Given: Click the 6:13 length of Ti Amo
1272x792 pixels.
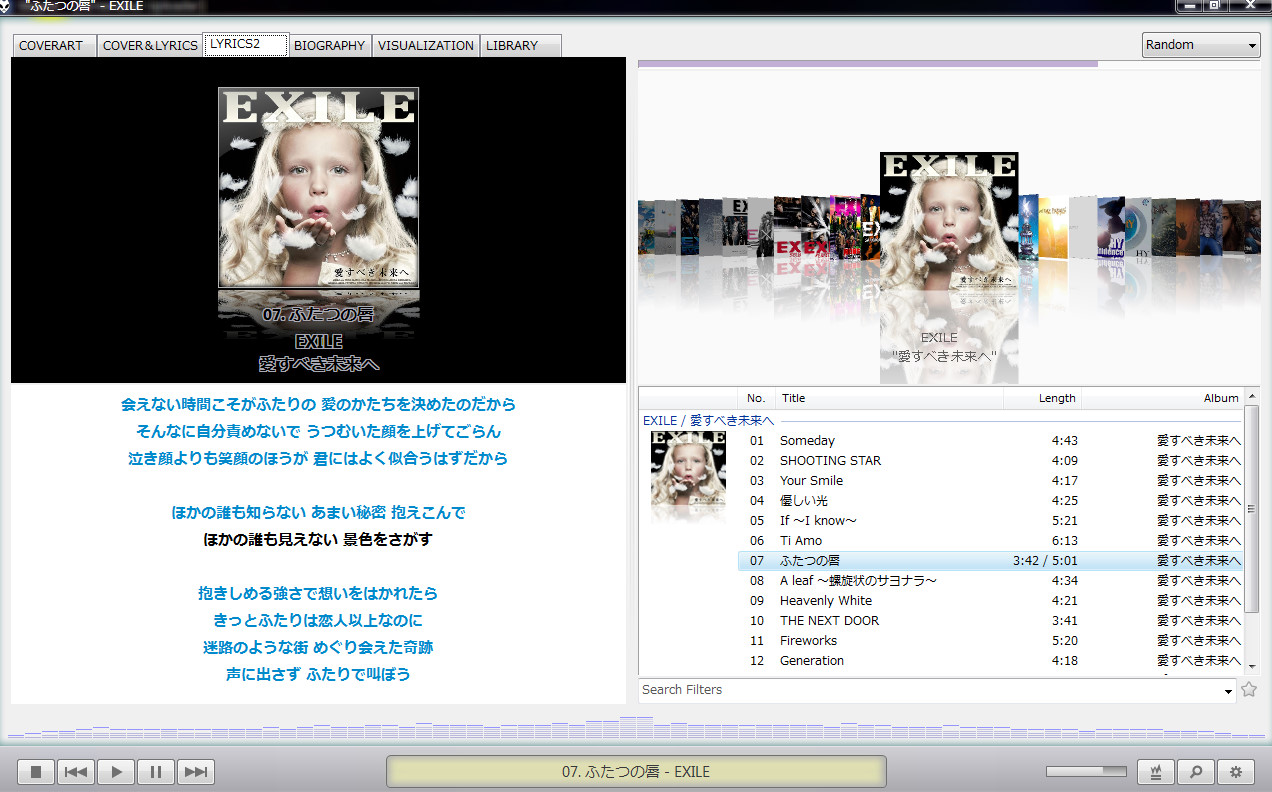Looking at the screenshot, I should pyautogui.click(x=1065, y=541).
